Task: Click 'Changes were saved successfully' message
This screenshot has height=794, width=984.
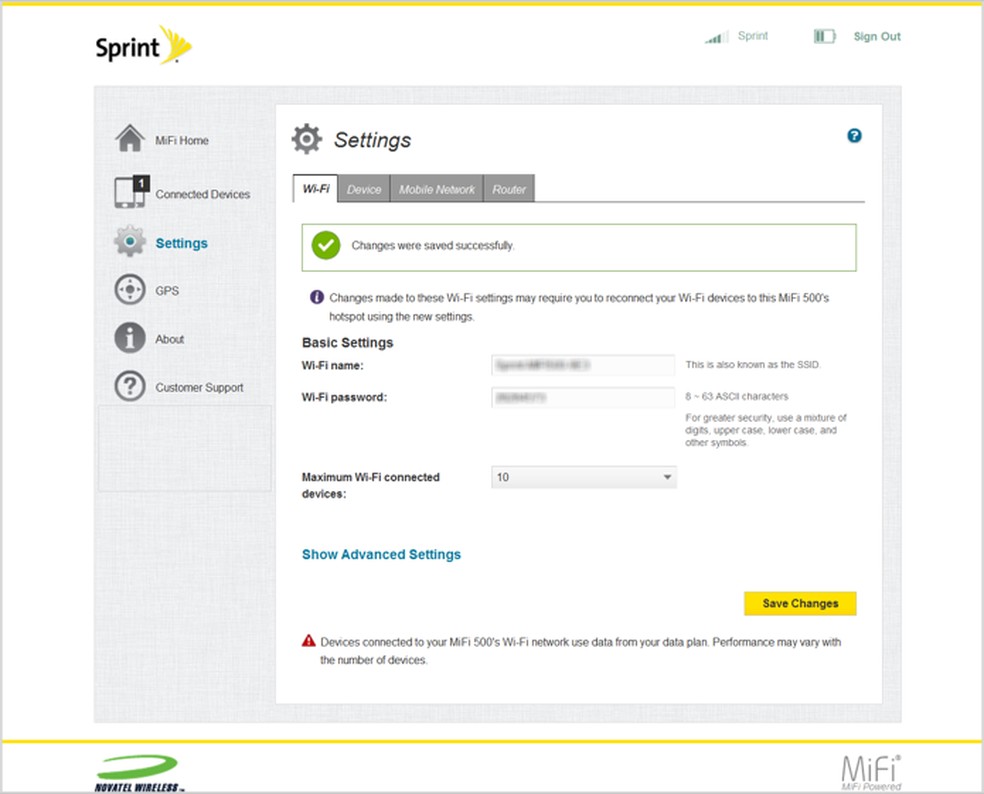Action: [x=432, y=245]
